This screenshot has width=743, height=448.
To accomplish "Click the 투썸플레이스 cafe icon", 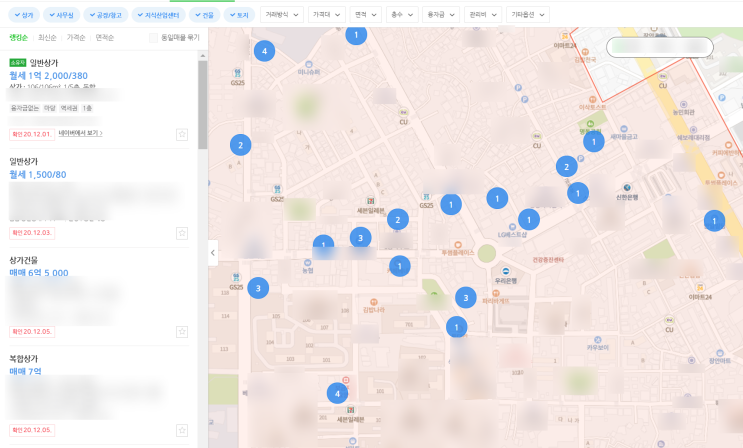I will tap(458, 245).
